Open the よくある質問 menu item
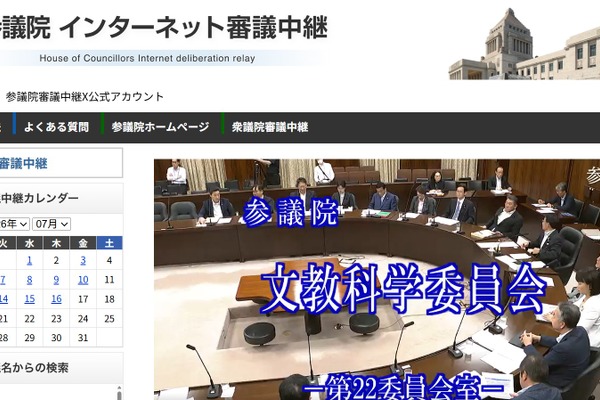Image resolution: width=600 pixels, height=400 pixels. pos(56,127)
